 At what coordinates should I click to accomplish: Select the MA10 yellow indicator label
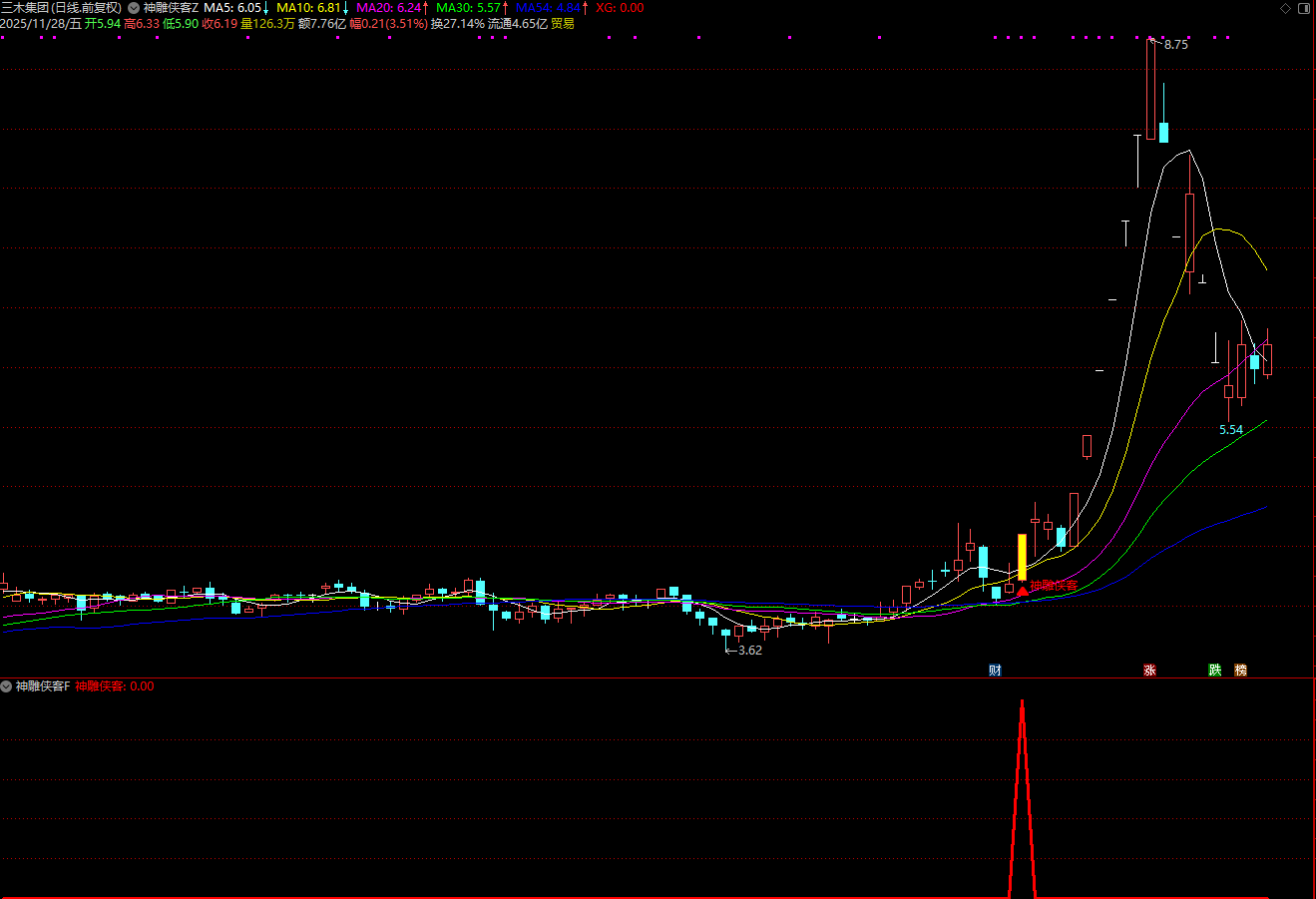coord(310,8)
